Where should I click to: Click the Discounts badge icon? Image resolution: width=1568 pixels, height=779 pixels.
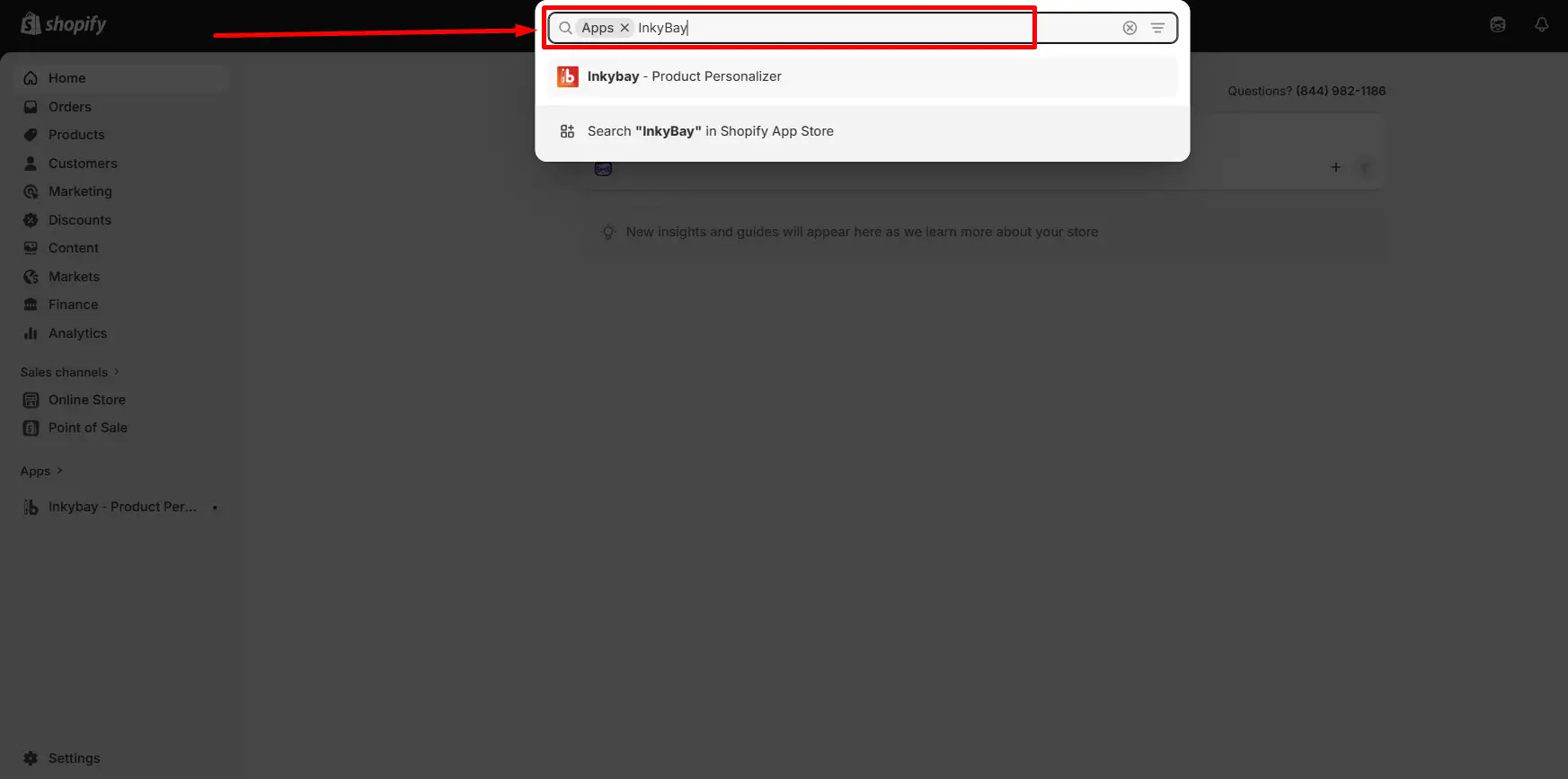click(31, 220)
